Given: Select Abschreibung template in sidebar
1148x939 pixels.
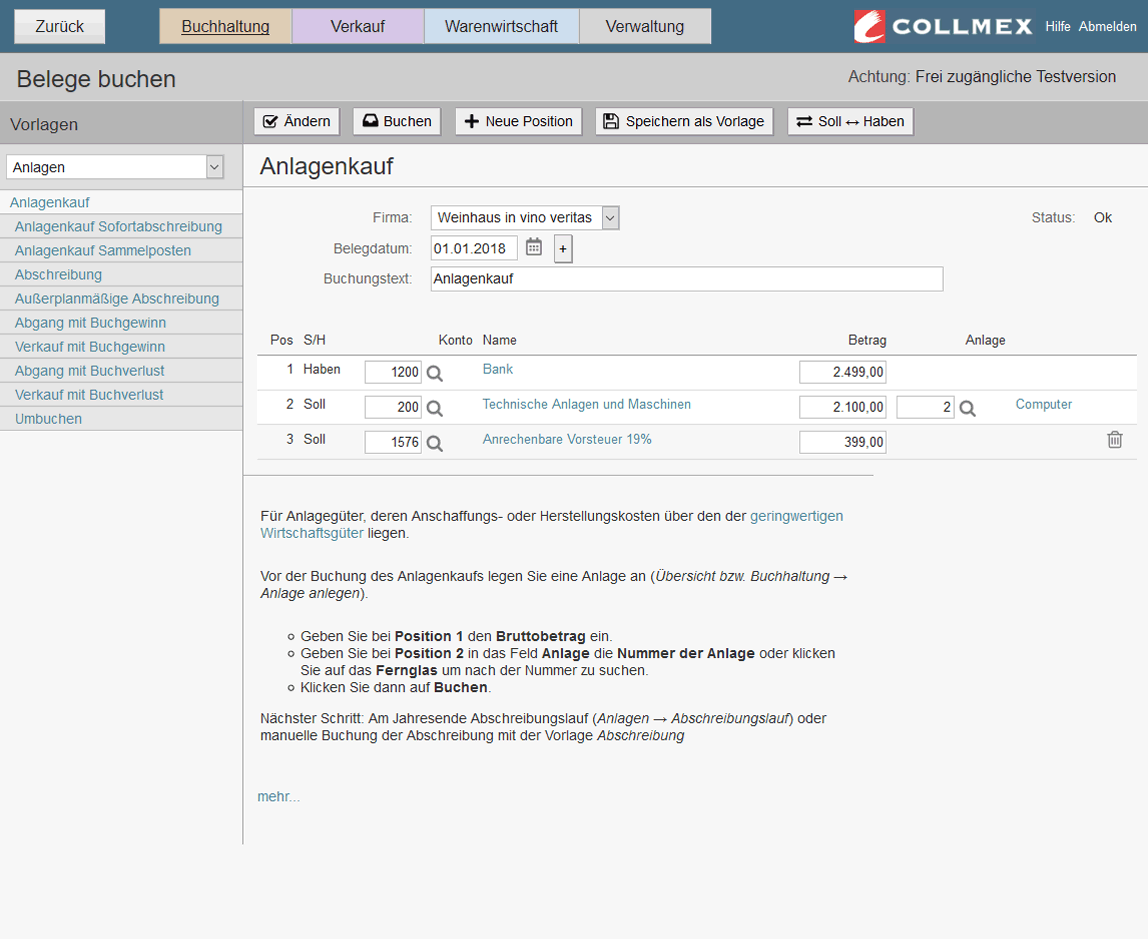Looking at the screenshot, I should 59,274.
